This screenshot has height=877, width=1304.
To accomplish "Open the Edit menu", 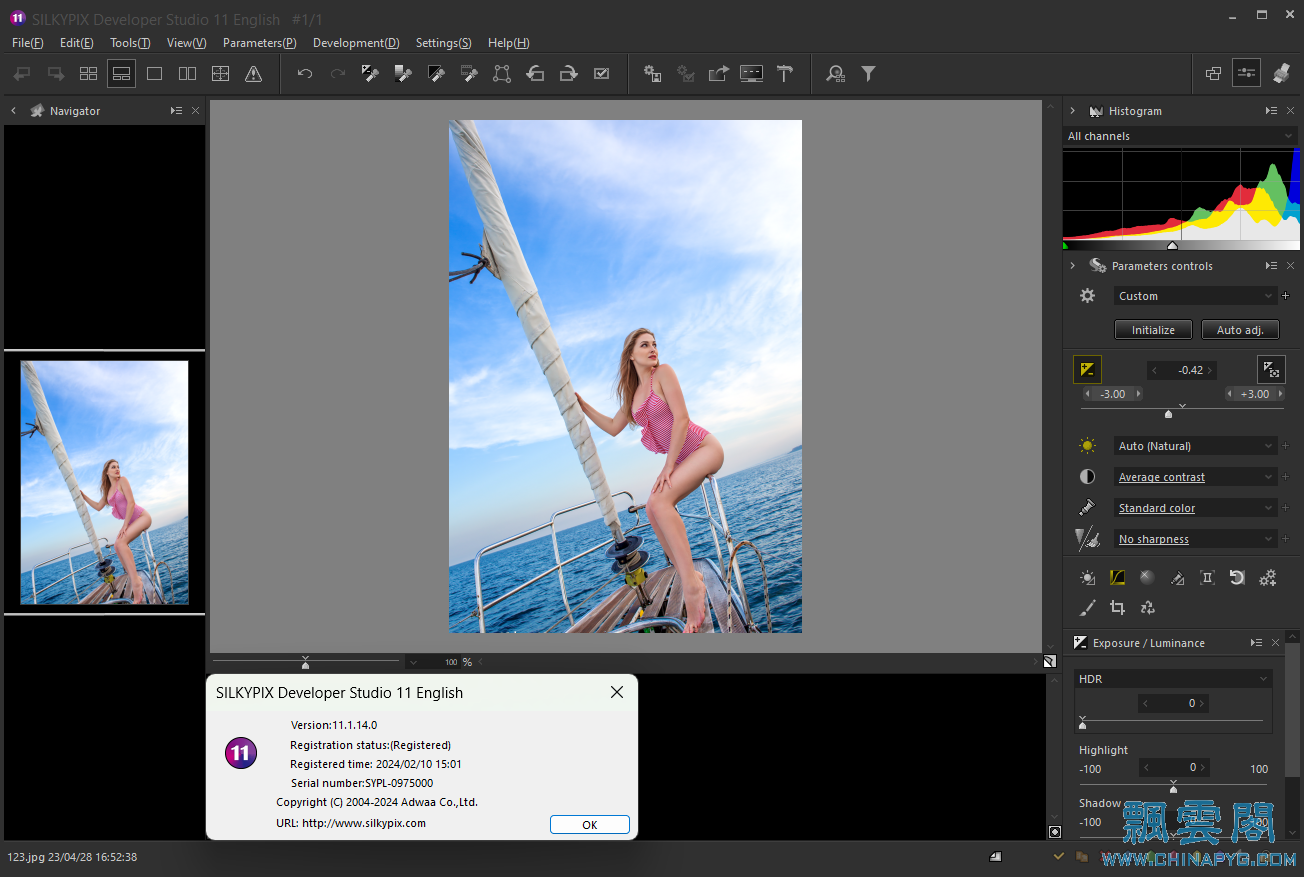I will (x=76, y=43).
